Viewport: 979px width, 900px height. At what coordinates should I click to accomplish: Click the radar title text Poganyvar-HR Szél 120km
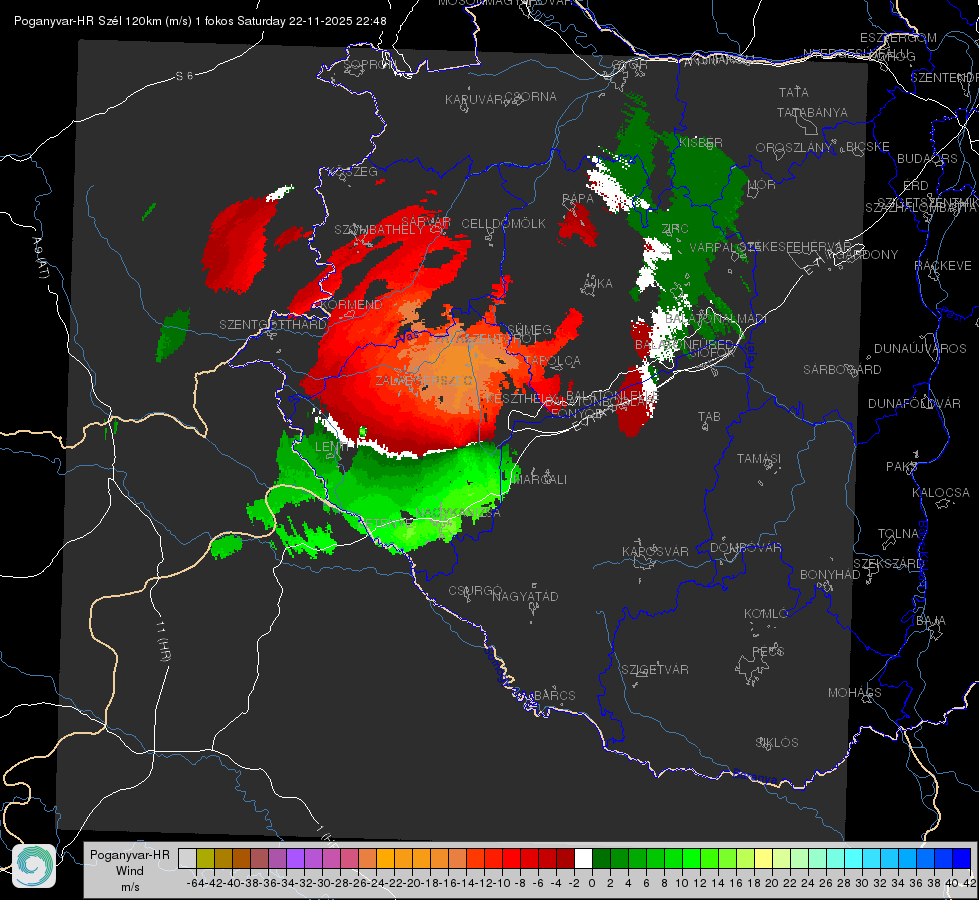point(87,21)
